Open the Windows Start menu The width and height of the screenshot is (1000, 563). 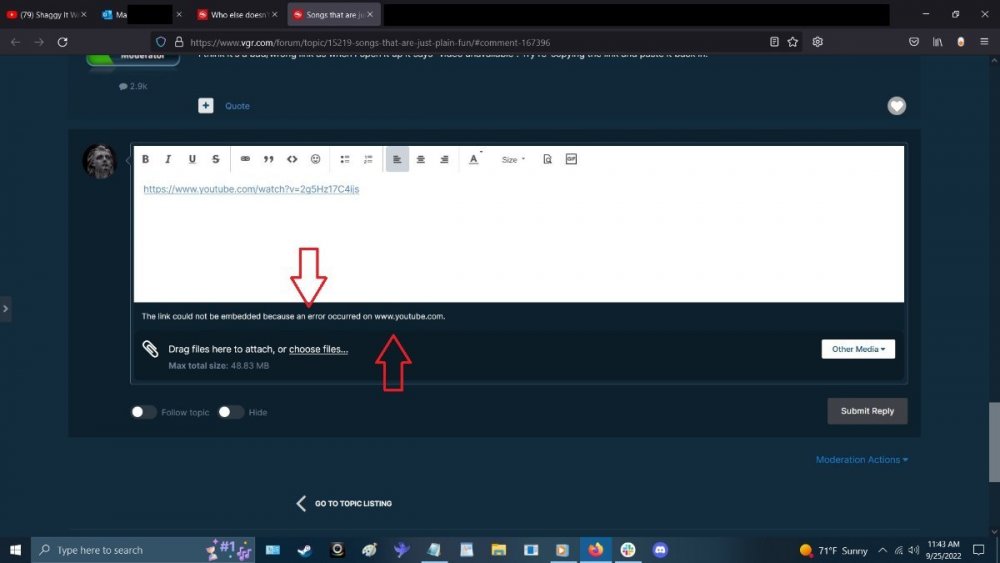tap(15, 550)
